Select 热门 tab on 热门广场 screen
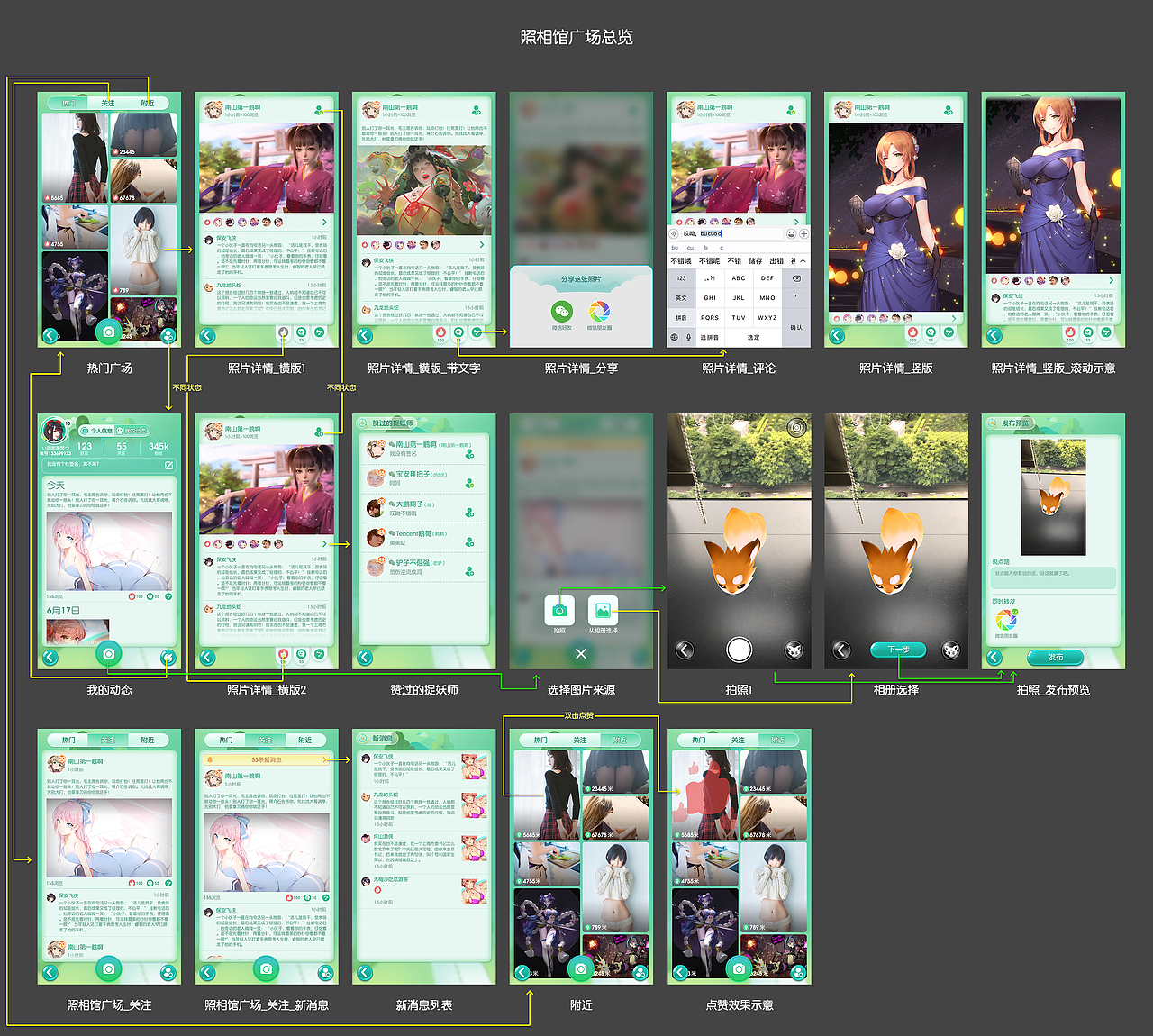Screen dimensions: 1153x1036 (x=68, y=103)
